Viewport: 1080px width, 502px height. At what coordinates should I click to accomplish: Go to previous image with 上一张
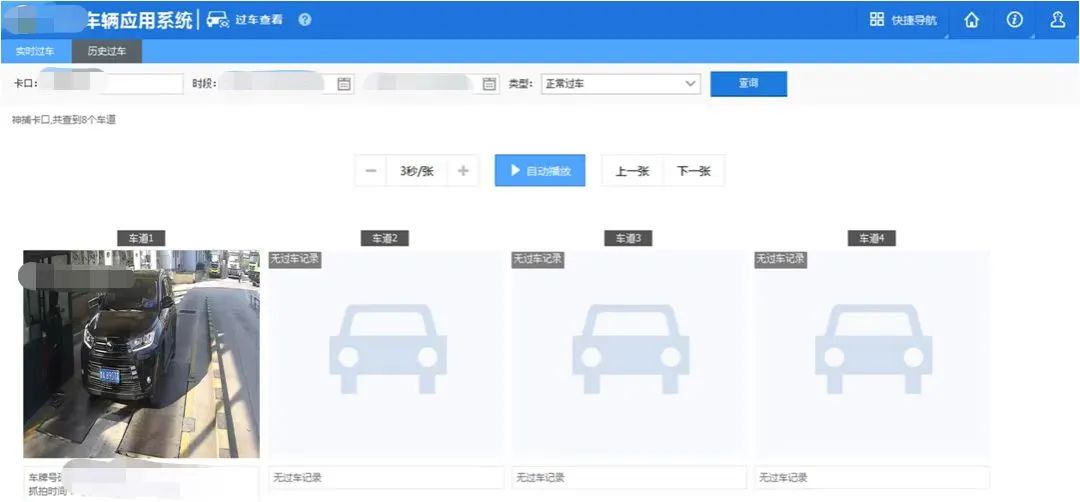coord(632,171)
